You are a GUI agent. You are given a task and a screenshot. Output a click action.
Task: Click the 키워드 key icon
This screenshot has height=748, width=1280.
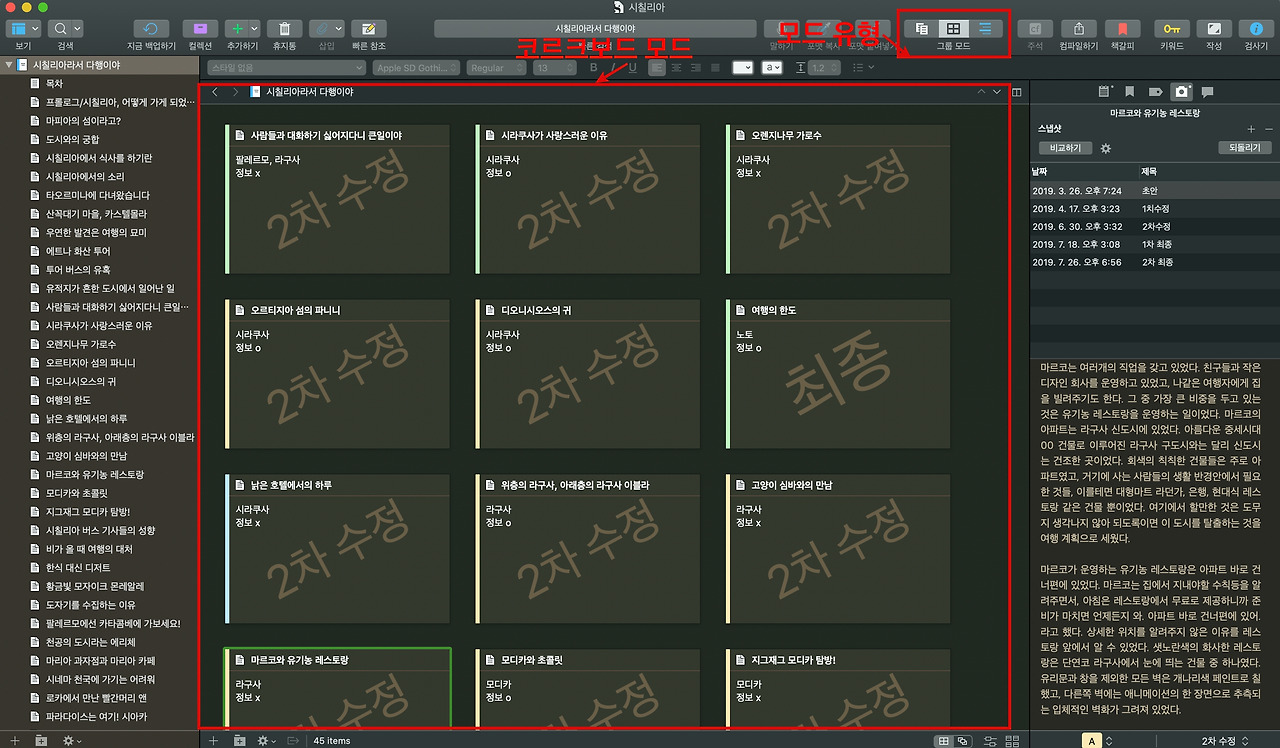tap(1172, 29)
